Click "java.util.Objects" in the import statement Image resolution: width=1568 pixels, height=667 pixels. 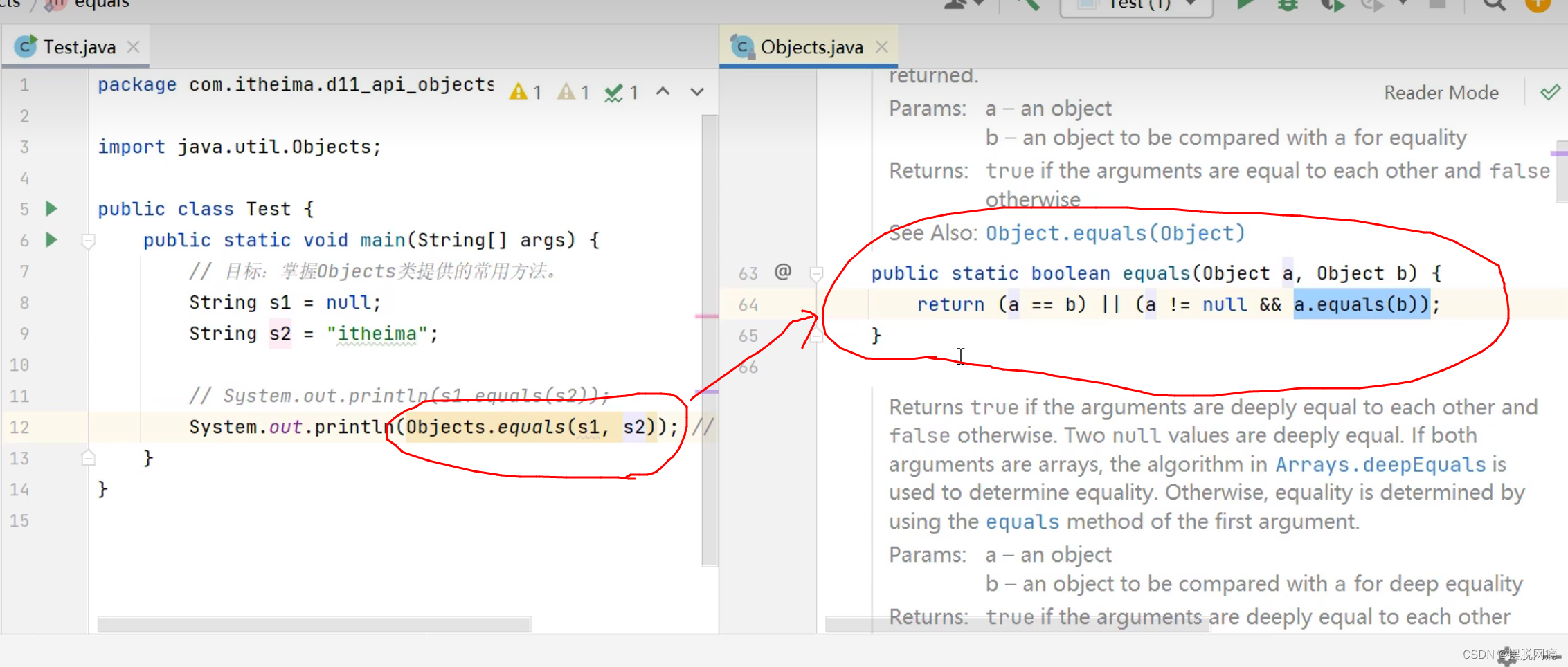pyautogui.click(x=274, y=147)
